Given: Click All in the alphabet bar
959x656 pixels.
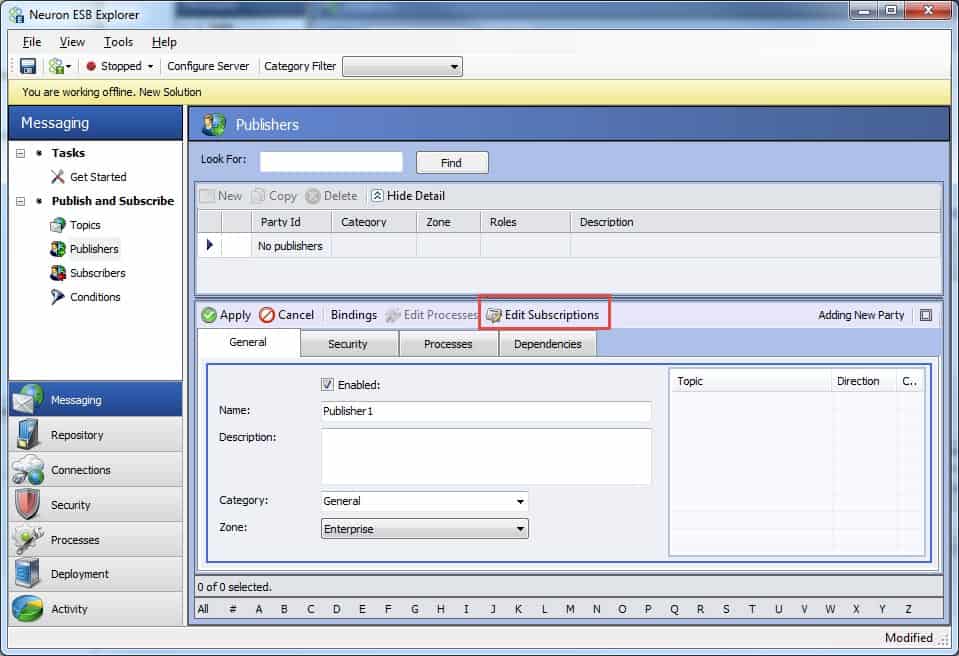Looking at the screenshot, I should pyautogui.click(x=203, y=609).
